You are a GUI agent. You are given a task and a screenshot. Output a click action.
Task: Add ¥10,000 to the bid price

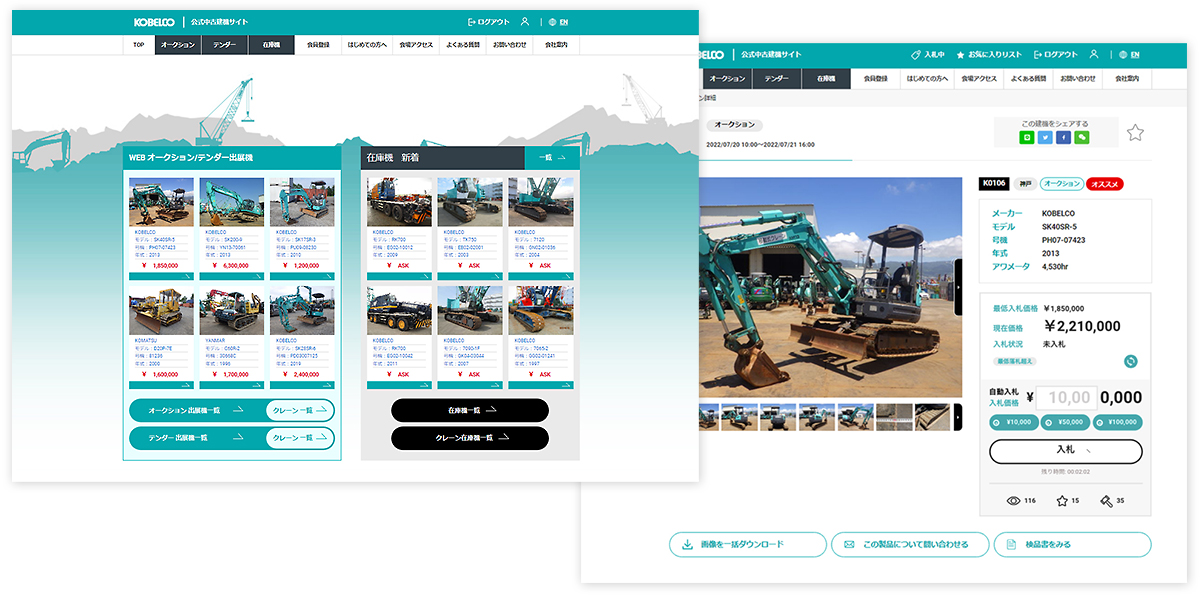coord(1012,423)
